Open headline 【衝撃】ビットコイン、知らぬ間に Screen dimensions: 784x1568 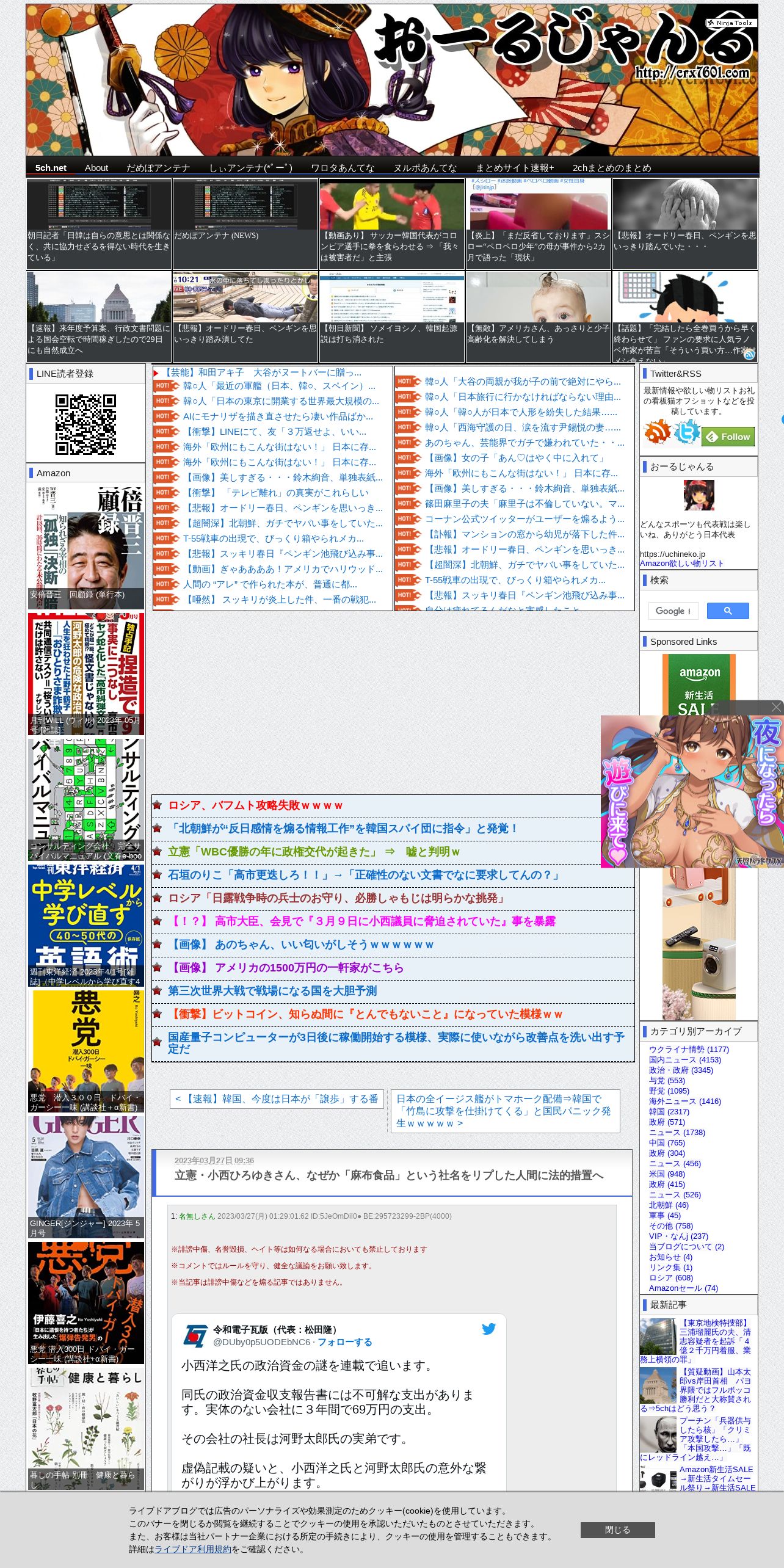coord(365,1014)
